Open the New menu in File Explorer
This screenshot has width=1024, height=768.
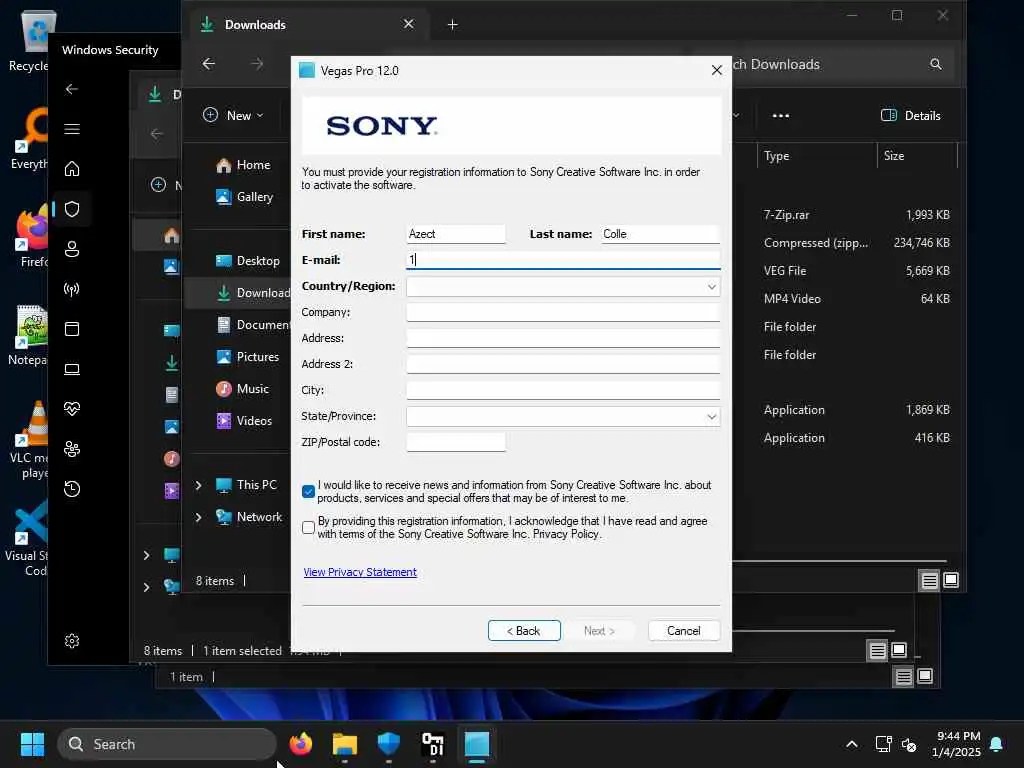(233, 116)
